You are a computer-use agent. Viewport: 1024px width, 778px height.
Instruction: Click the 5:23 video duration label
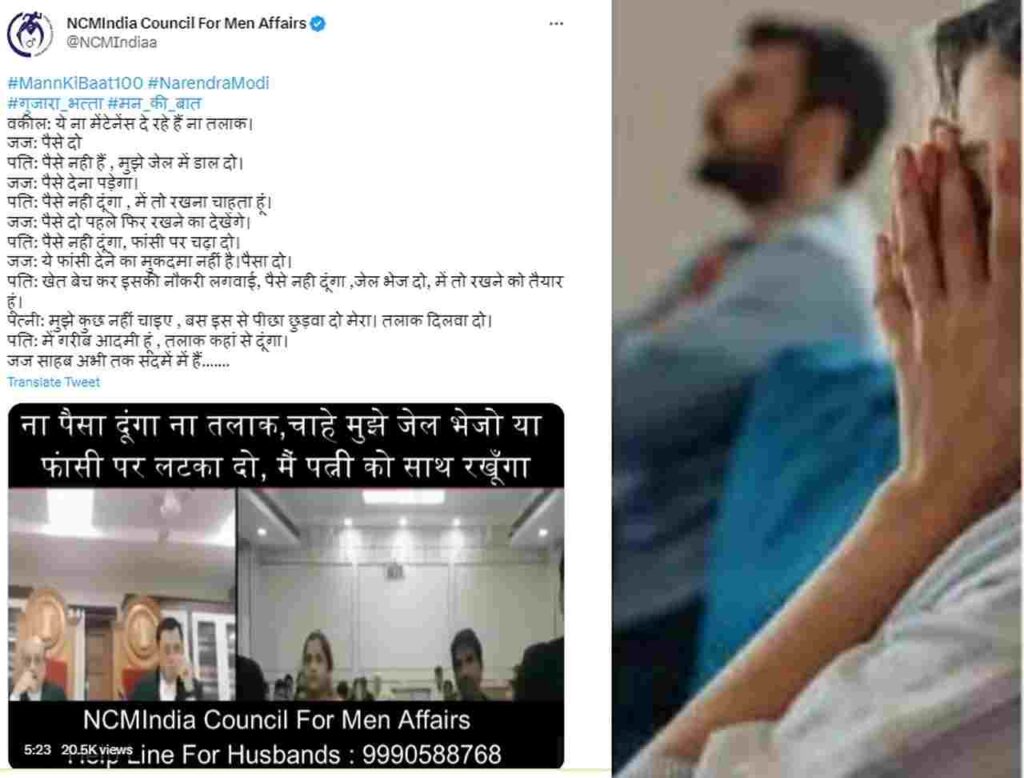pos(38,750)
